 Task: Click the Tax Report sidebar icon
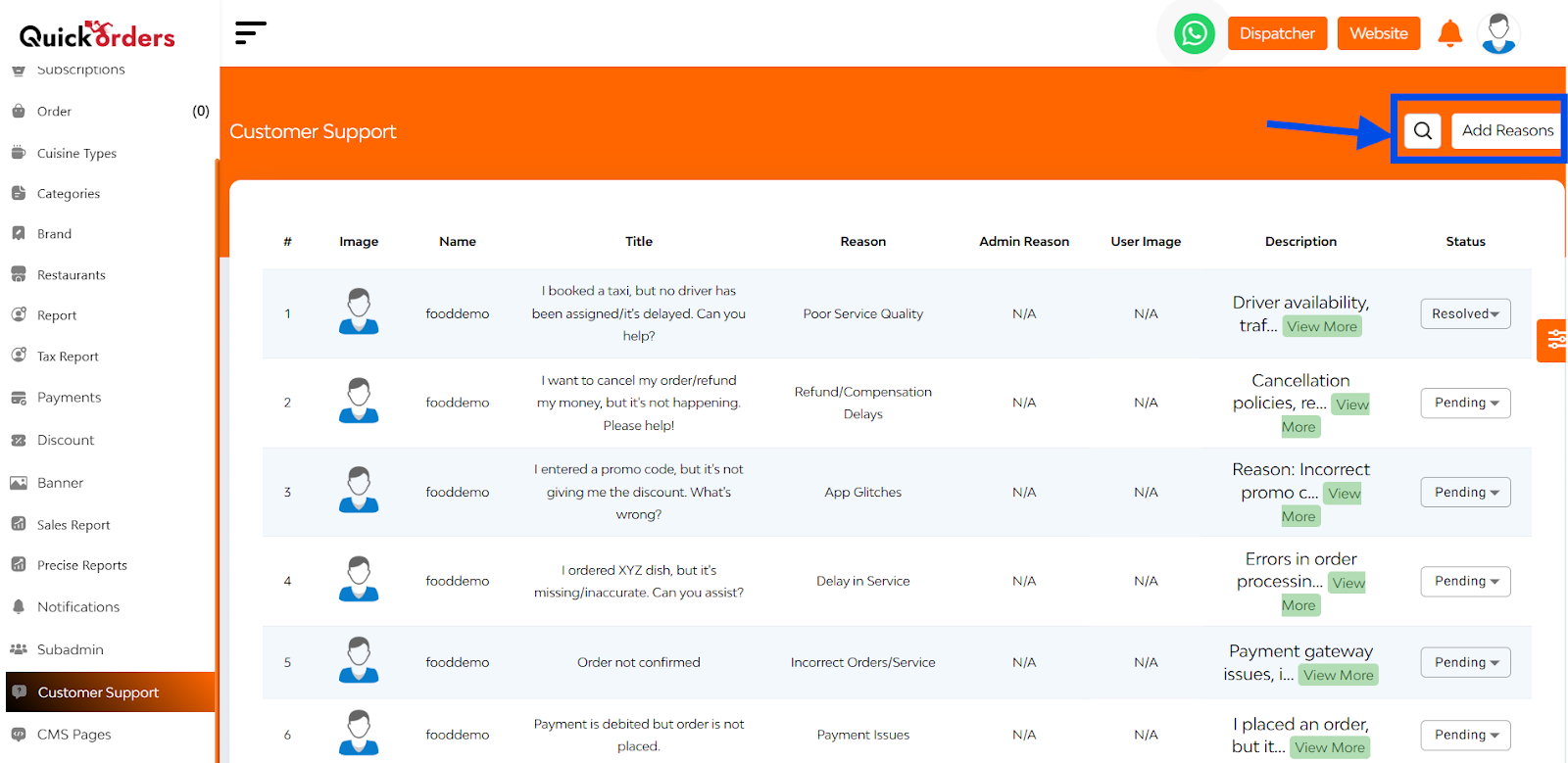[x=19, y=356]
